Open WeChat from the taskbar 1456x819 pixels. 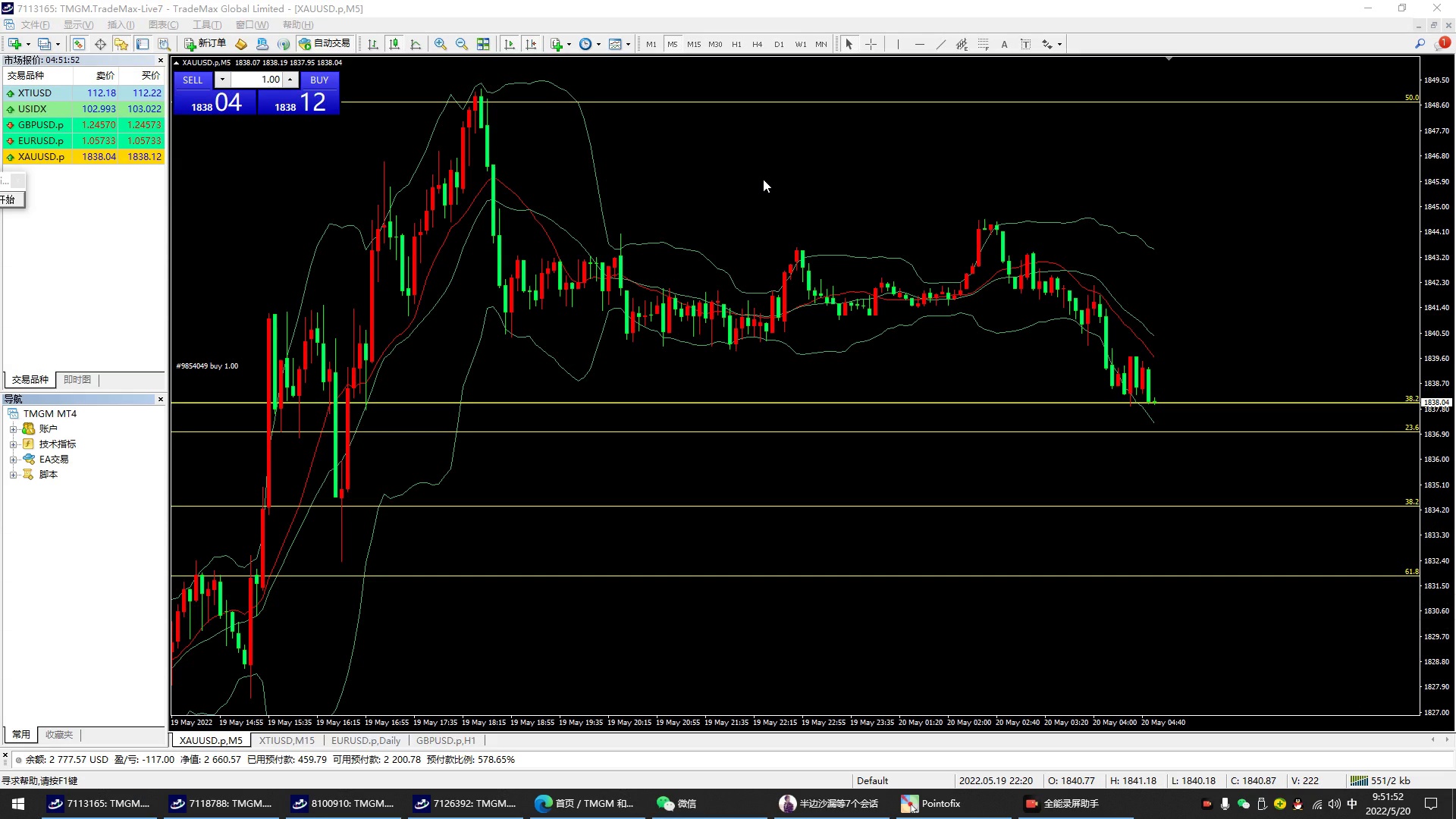(x=676, y=804)
